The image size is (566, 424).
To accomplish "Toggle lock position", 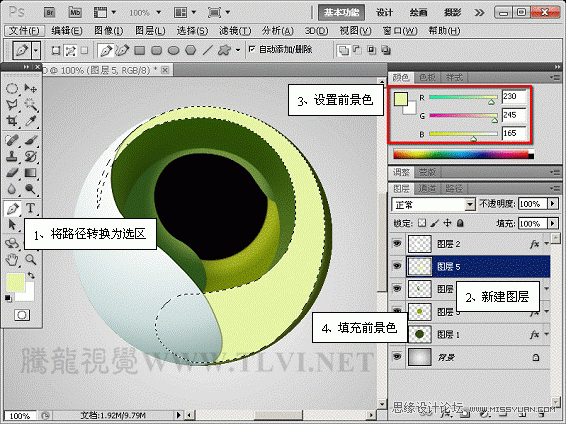I will pos(447,223).
